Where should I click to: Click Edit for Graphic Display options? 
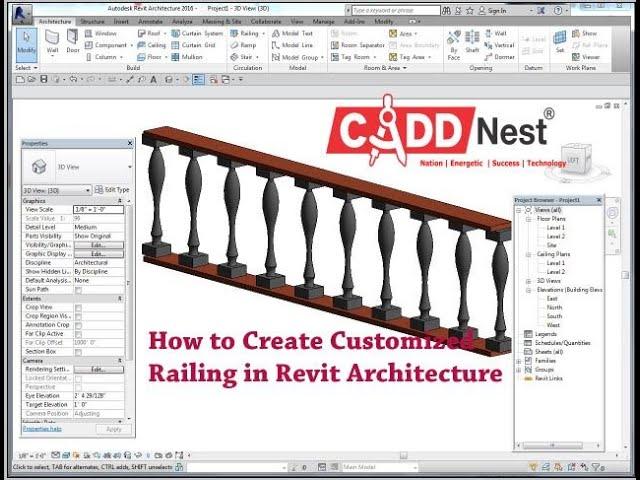[x=98, y=254]
